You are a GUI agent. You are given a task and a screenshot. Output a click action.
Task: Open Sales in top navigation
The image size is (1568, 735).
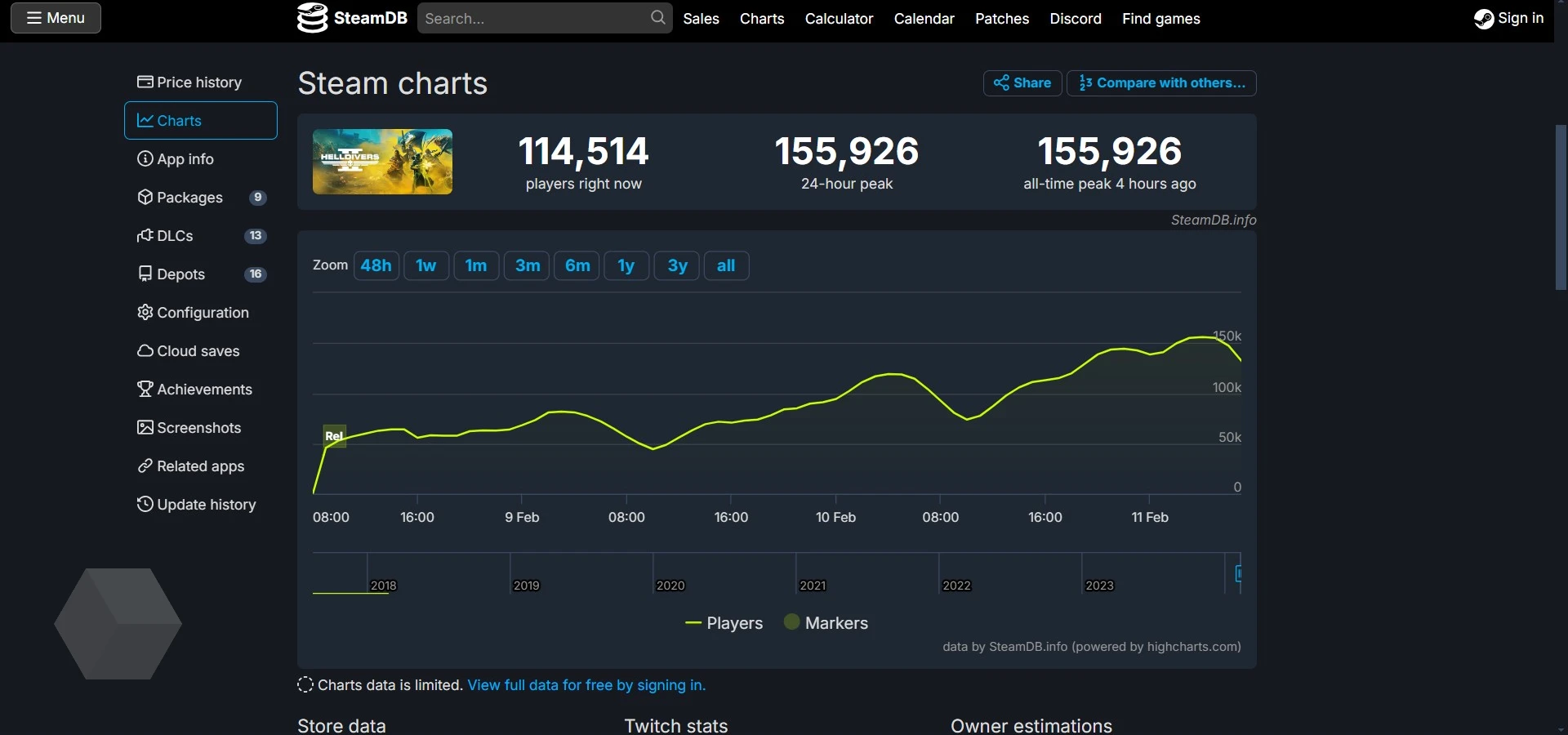click(701, 18)
